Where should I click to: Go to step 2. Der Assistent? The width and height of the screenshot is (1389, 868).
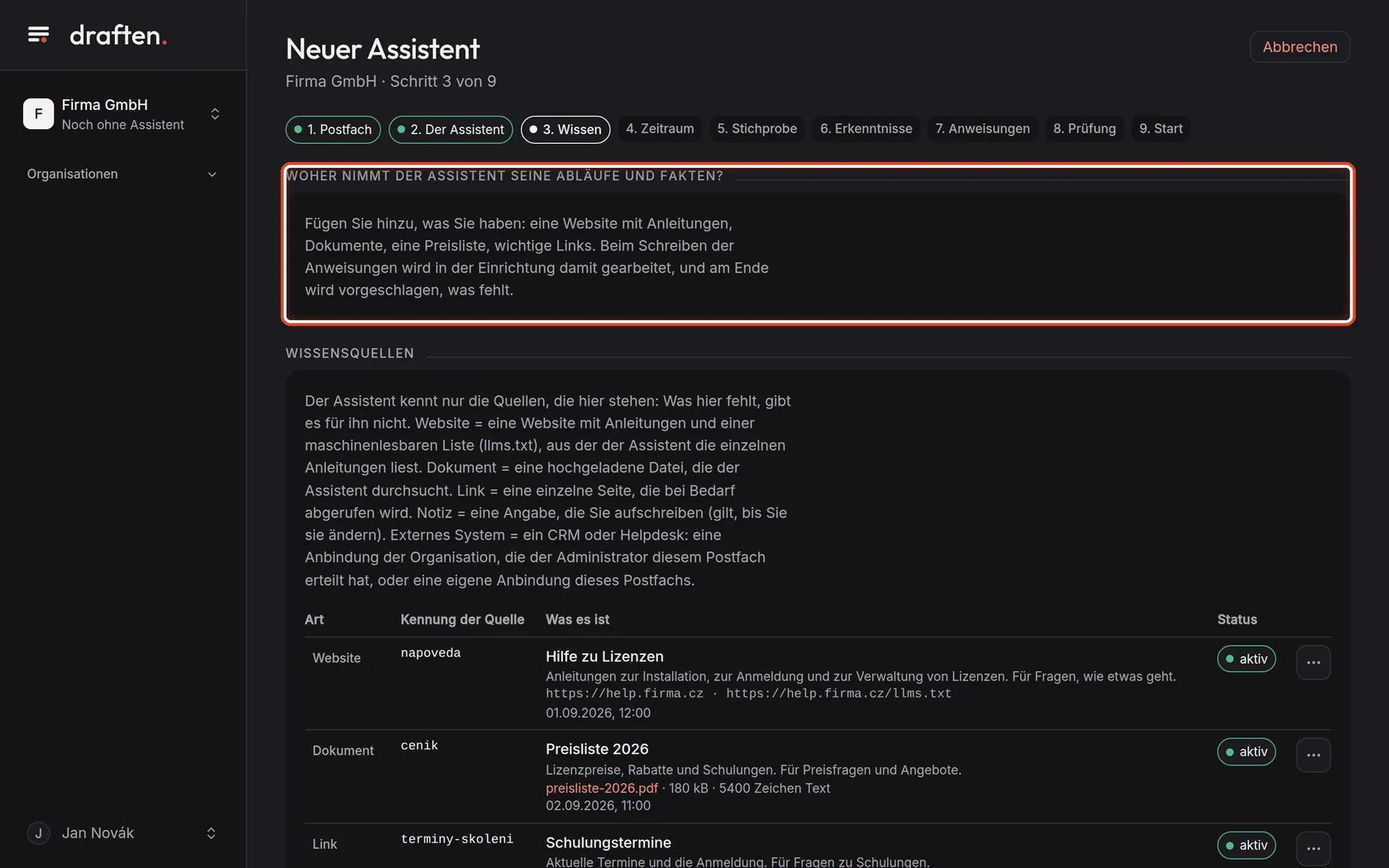[x=451, y=130]
